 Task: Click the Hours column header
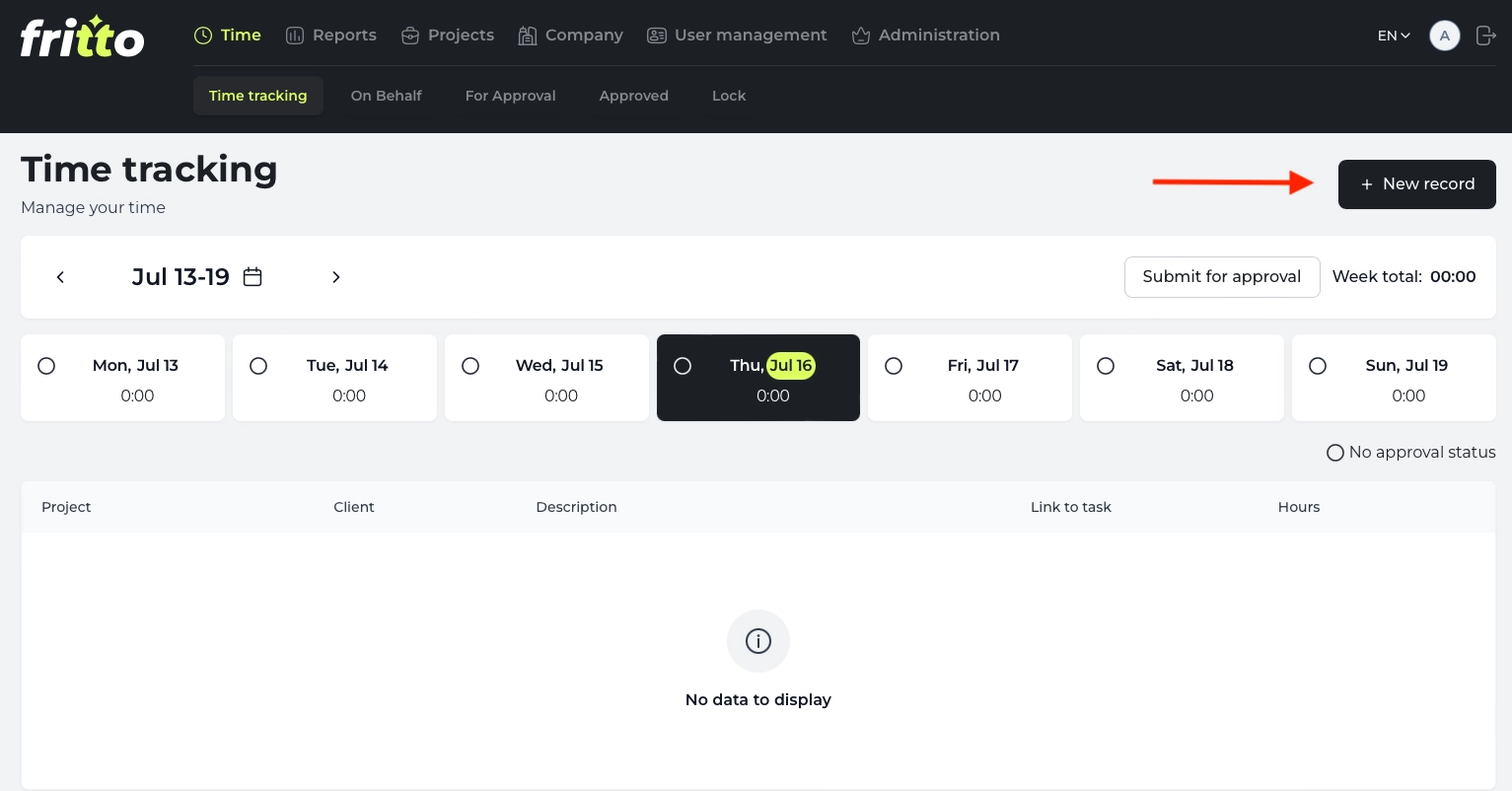pos(1299,507)
